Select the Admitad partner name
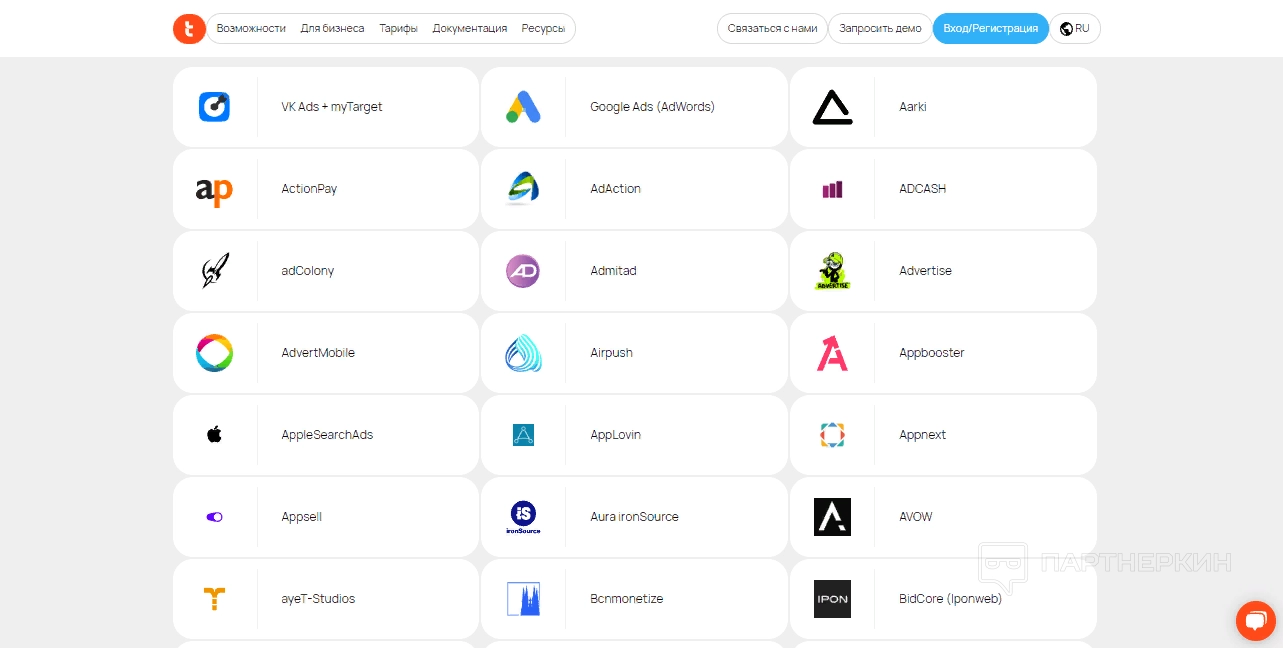Screen dimensions: 1283x648 coord(613,271)
